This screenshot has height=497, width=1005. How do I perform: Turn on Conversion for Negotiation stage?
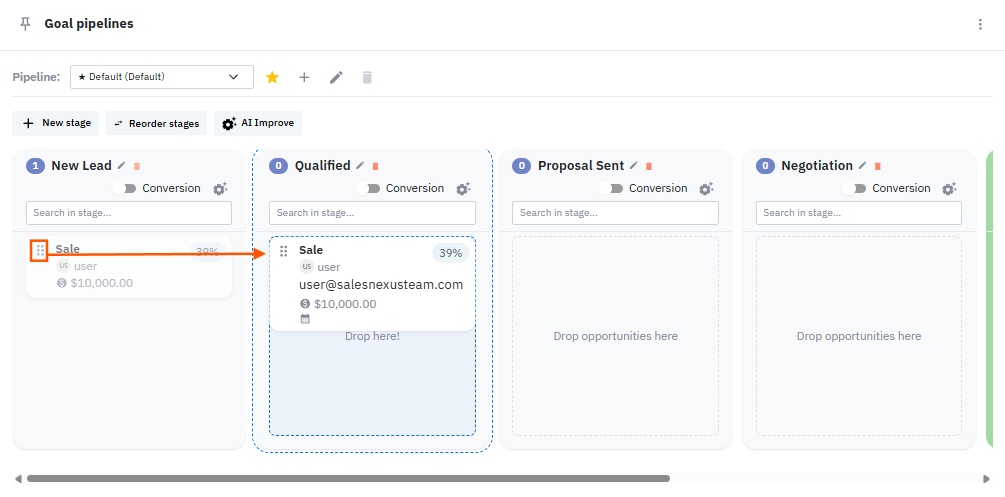pos(855,188)
